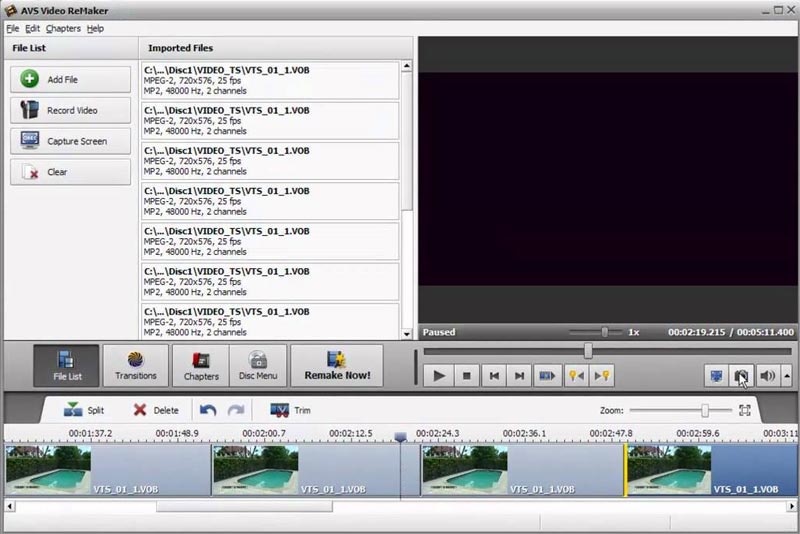Viewport: 800px width, 534px height.
Task: Click the imported files scrollbar thumb
Action: 407,141
